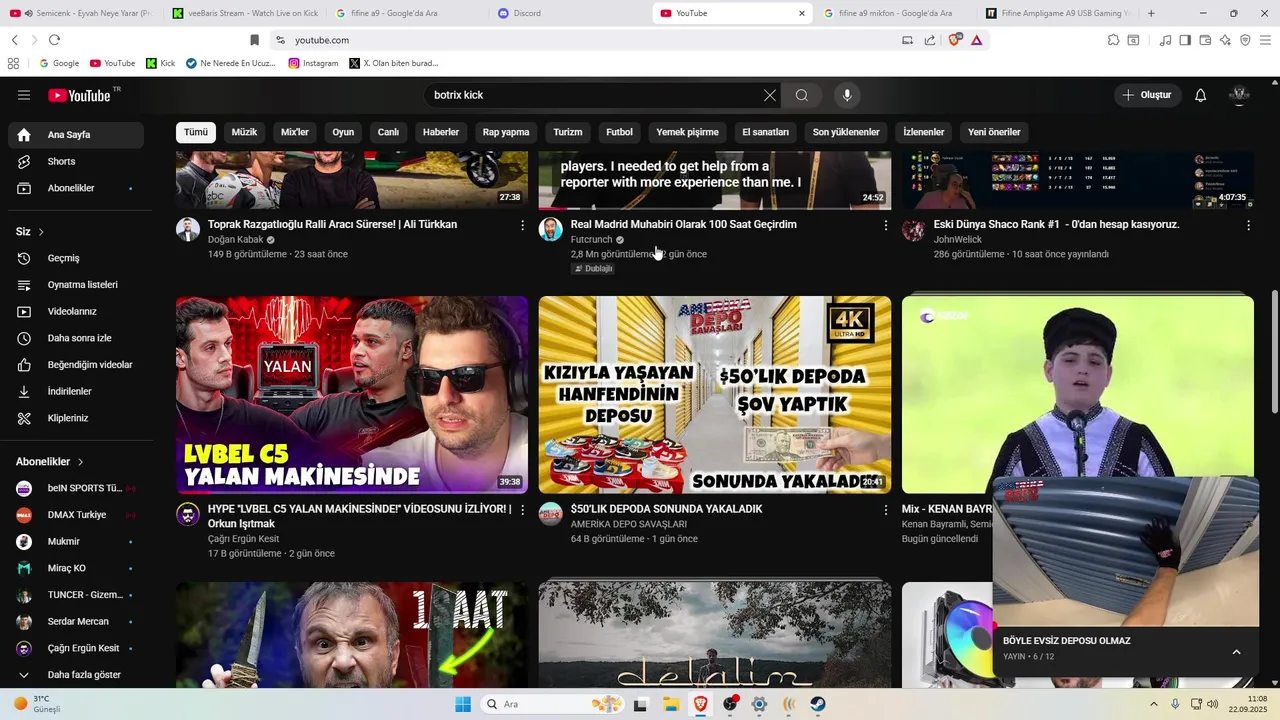Image resolution: width=1280 pixels, height=720 pixels.
Task: Click the mini player video preview
Action: tap(1126, 551)
